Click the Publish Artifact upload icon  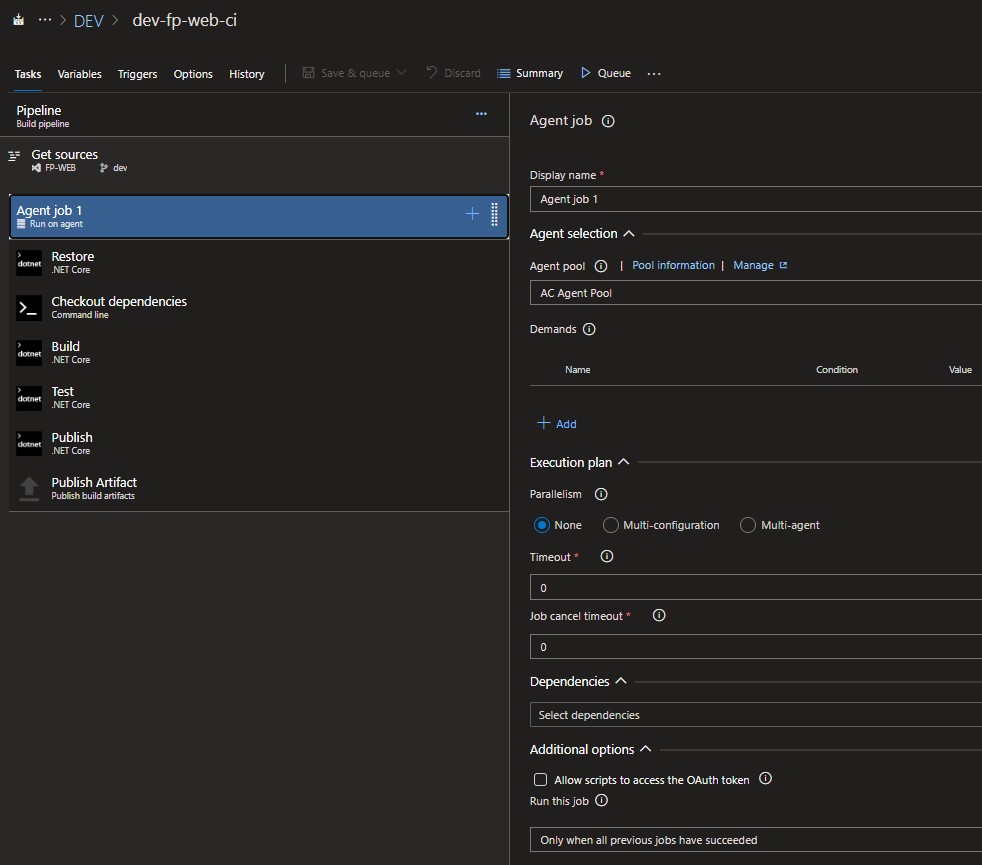tap(29, 489)
